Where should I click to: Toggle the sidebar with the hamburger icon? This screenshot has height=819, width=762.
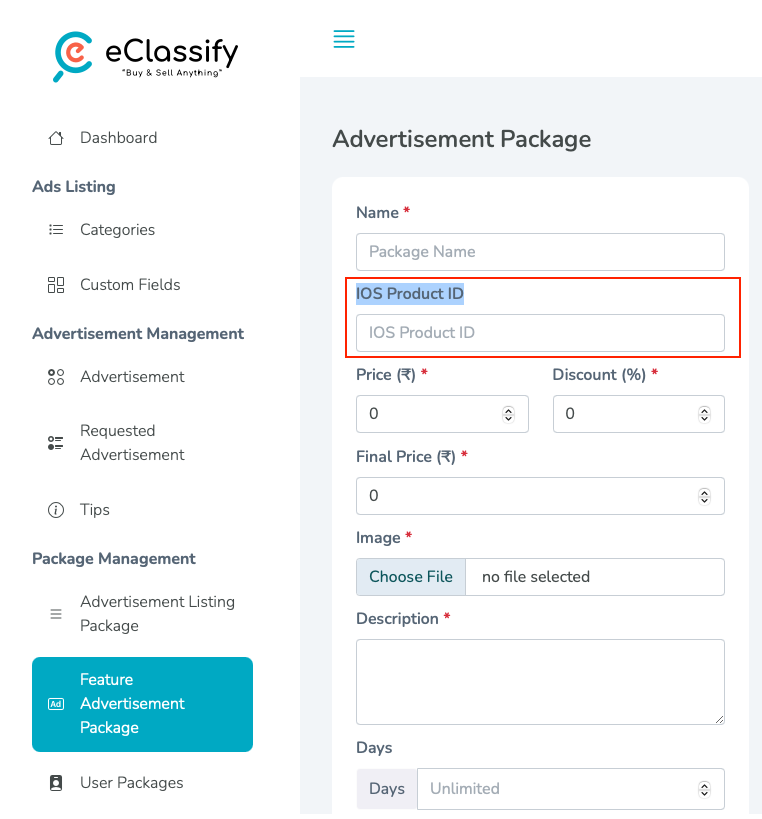344,39
